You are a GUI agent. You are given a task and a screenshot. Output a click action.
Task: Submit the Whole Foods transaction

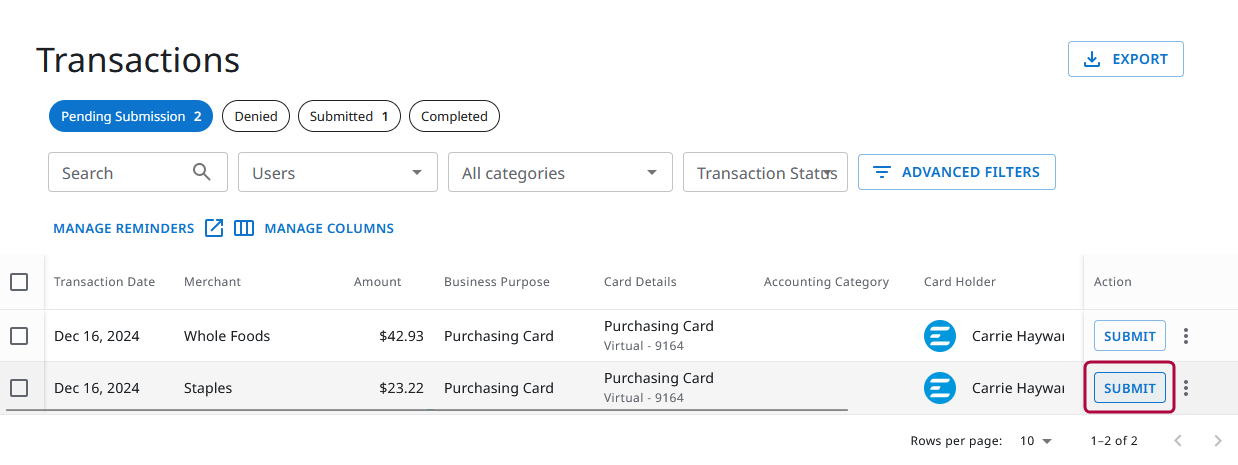[1130, 336]
